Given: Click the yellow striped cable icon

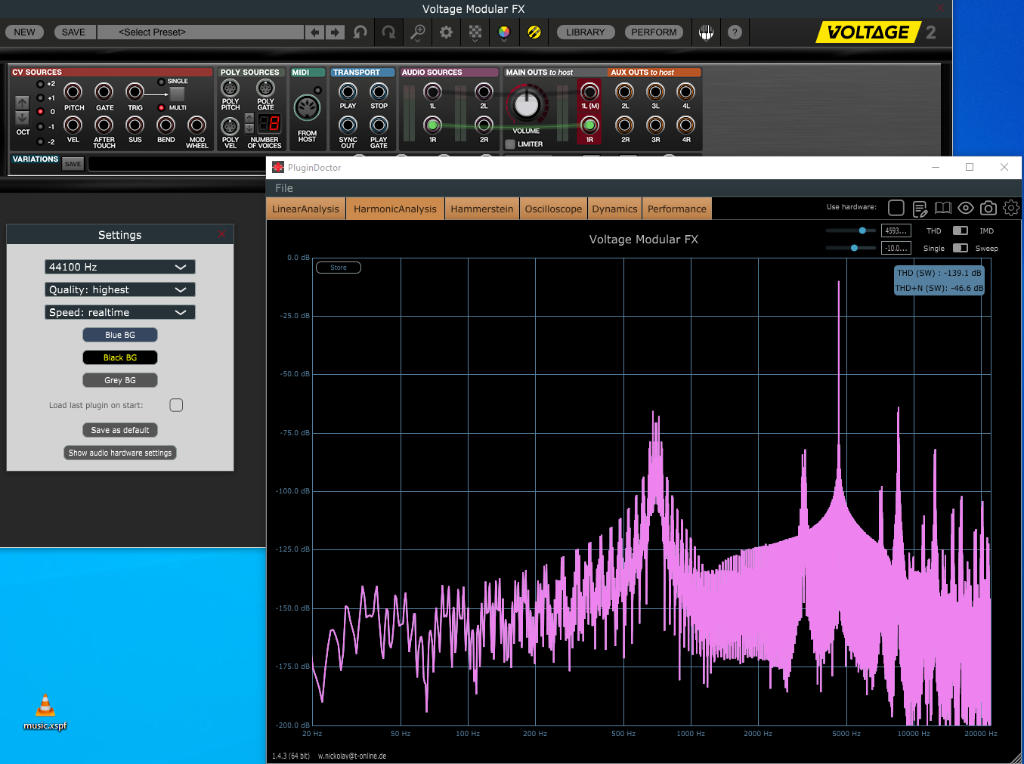Looking at the screenshot, I should tap(534, 32).
